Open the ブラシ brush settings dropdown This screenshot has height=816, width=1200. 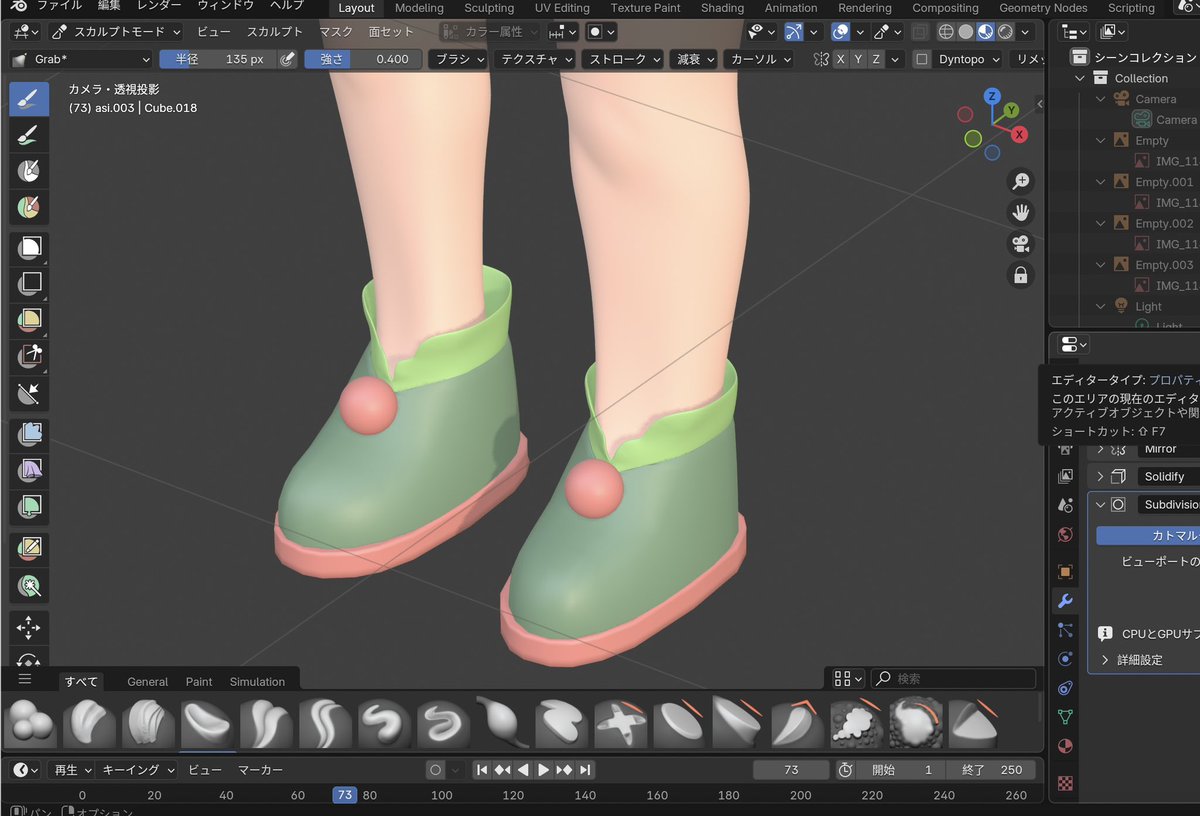pyautogui.click(x=458, y=59)
